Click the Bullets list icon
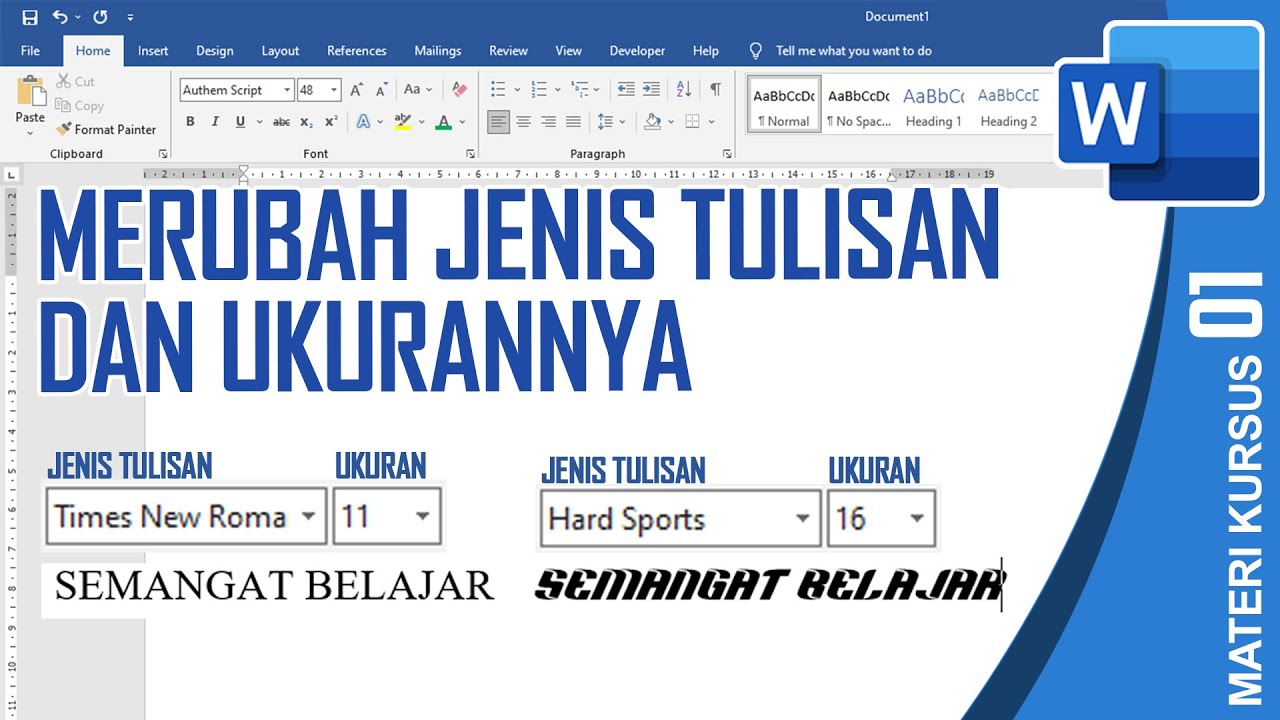Image resolution: width=1280 pixels, height=720 pixels. [x=498, y=90]
